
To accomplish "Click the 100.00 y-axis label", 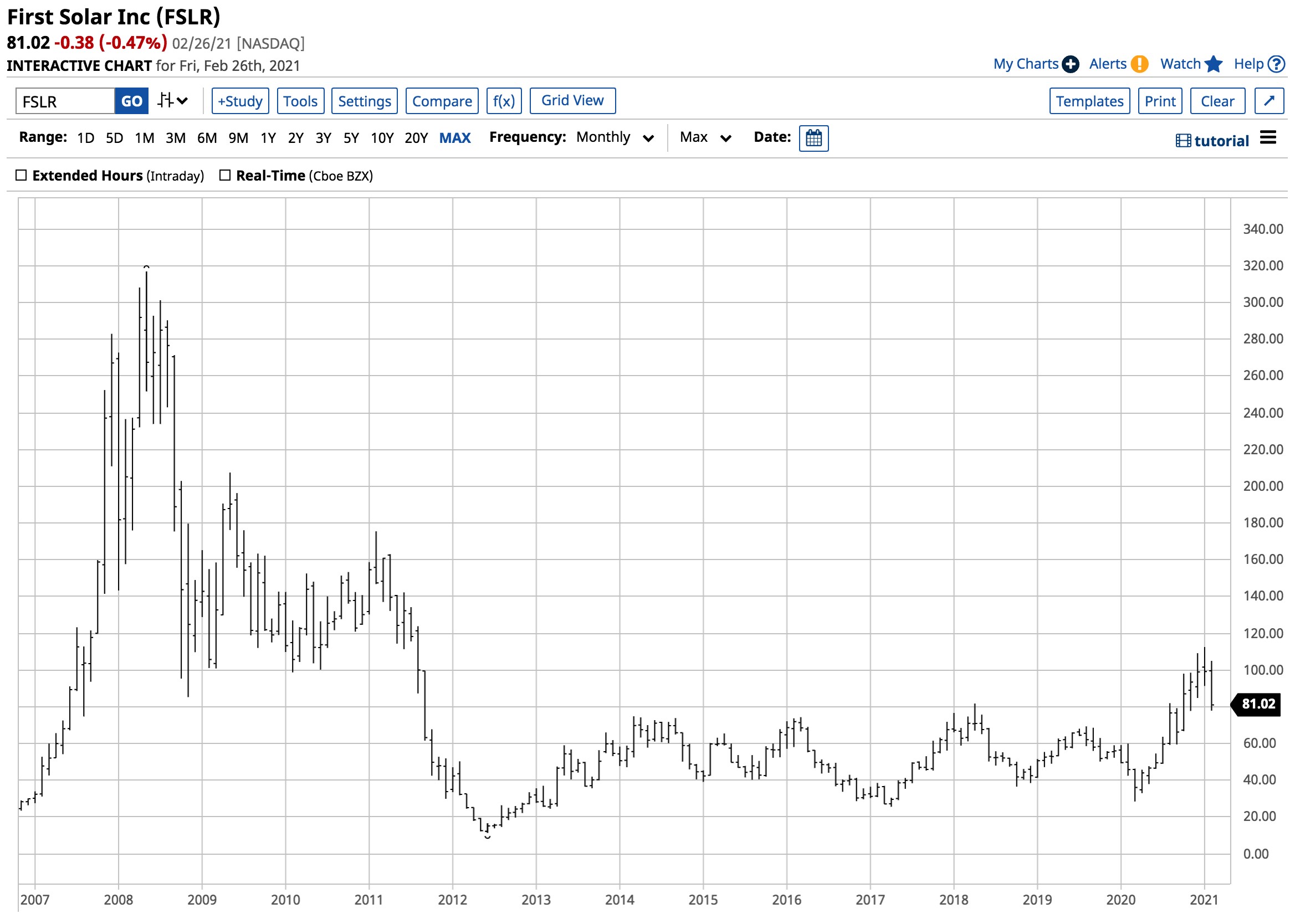I will 1263,670.
